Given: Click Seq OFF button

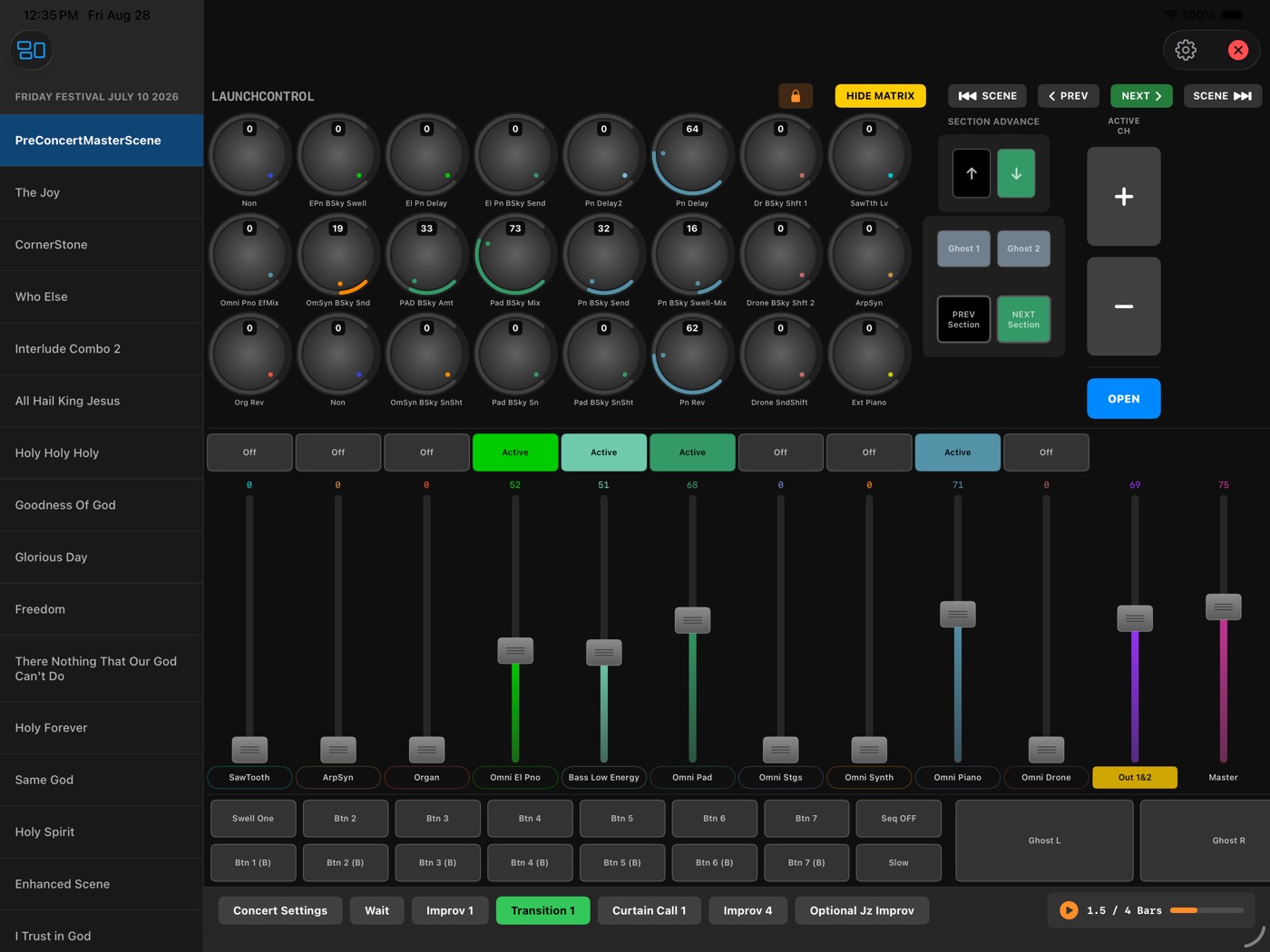Looking at the screenshot, I should pos(898,819).
